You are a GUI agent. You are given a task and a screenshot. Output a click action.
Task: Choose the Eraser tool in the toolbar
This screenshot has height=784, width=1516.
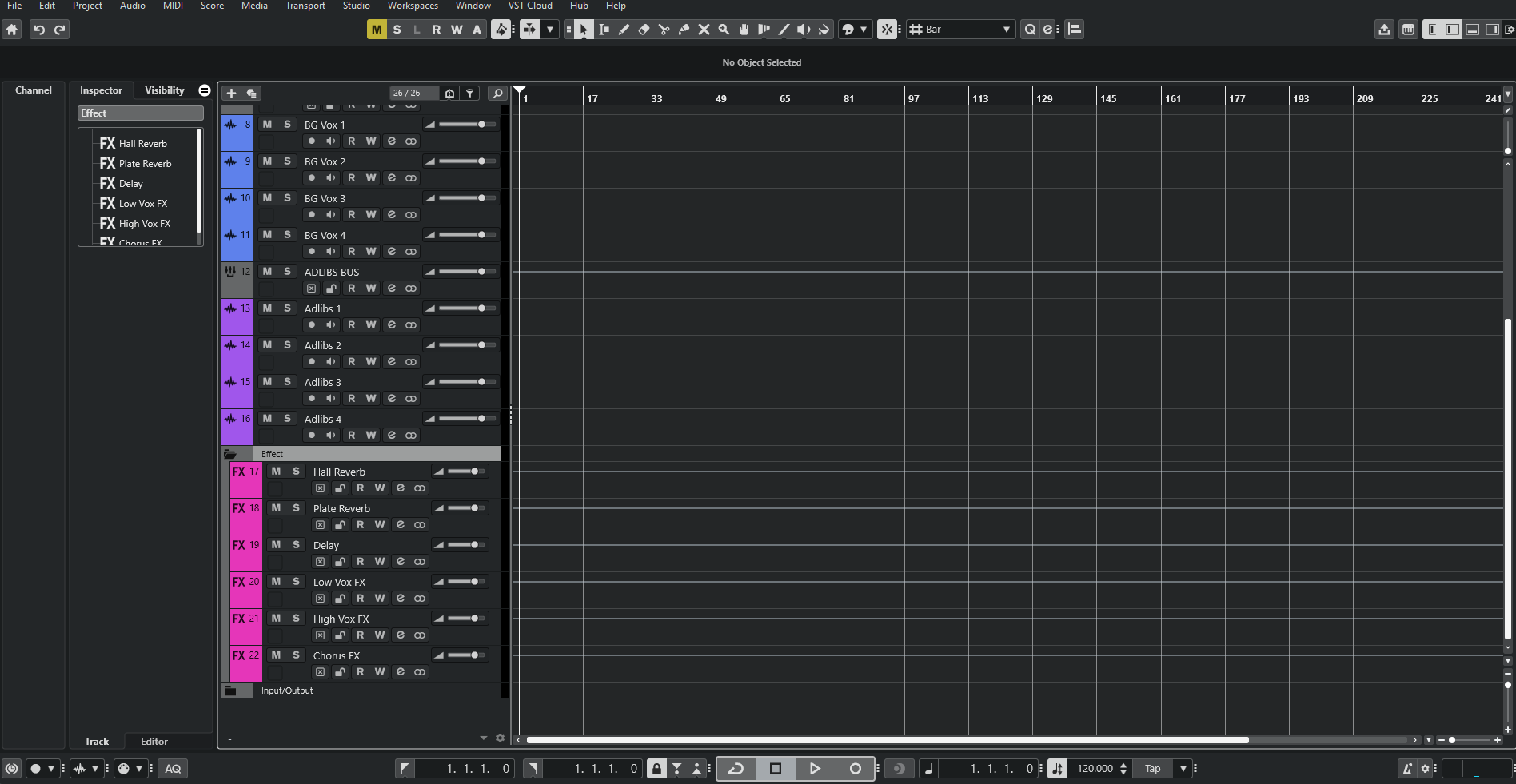click(x=644, y=30)
